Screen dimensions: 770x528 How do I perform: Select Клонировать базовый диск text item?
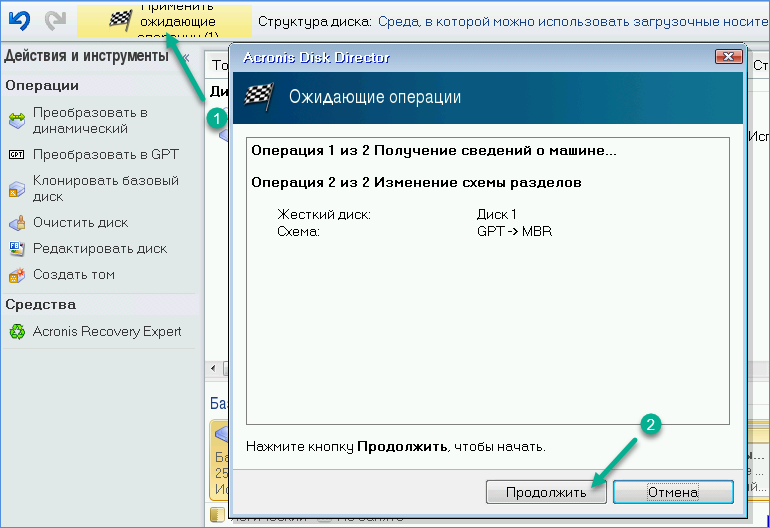[x=105, y=189]
